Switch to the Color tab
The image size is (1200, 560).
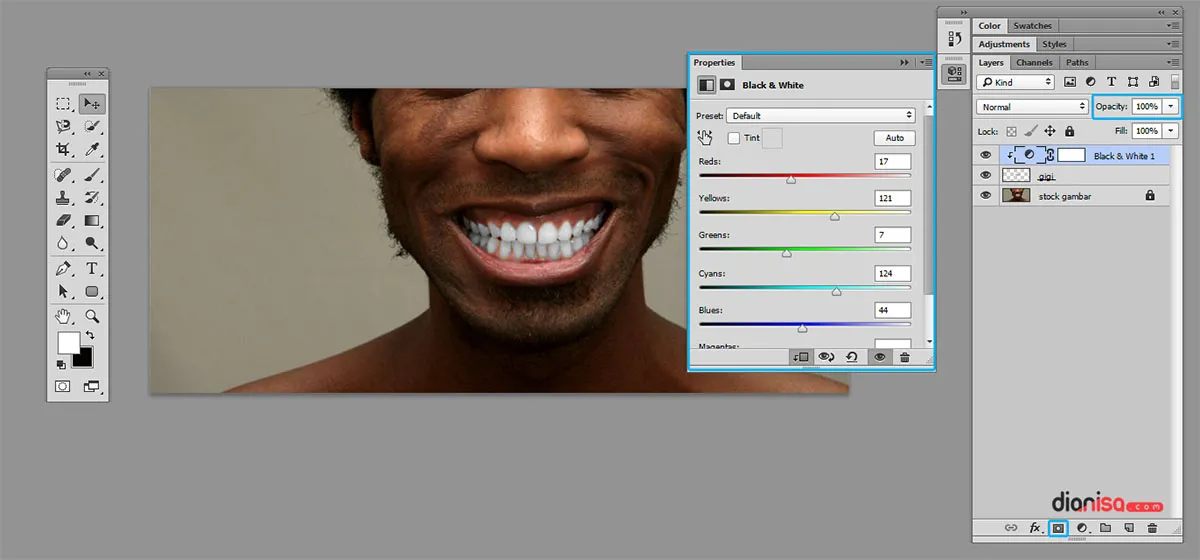point(990,25)
